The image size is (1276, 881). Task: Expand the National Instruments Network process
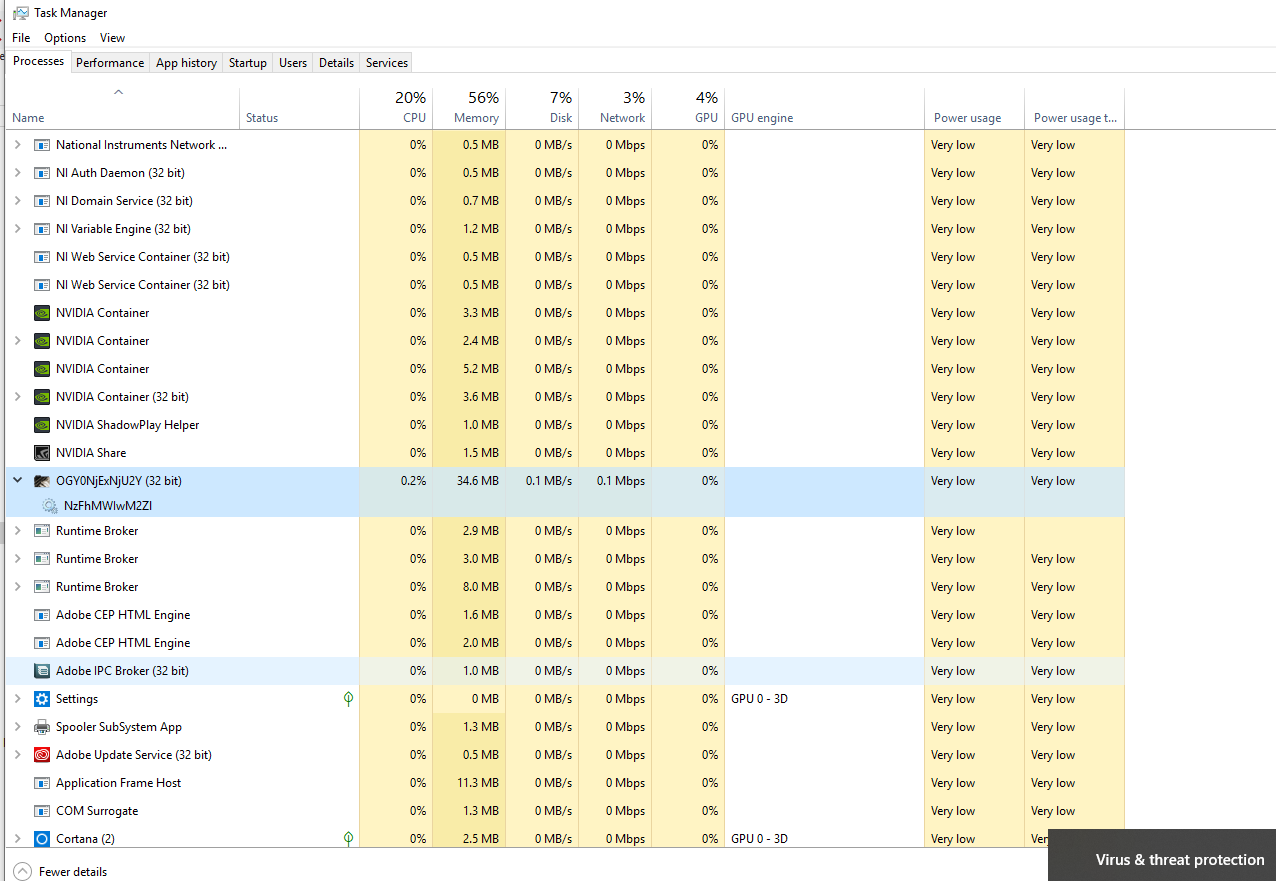coord(17,145)
